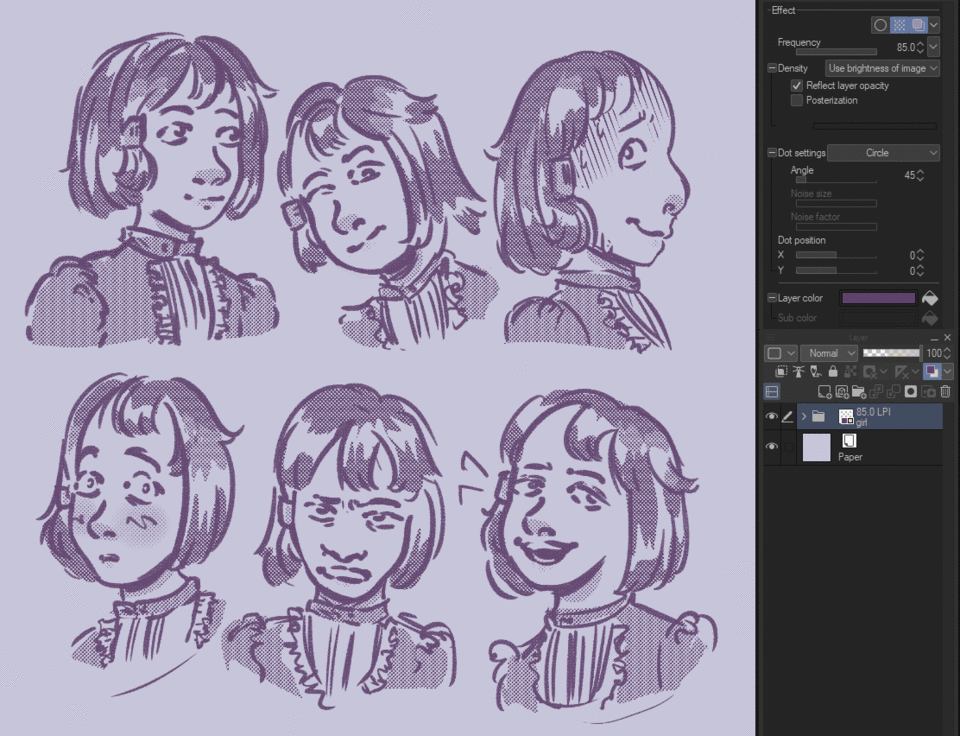This screenshot has height=736, width=960.
Task: Adjust the Dot position Y stepper
Action: click(920, 271)
